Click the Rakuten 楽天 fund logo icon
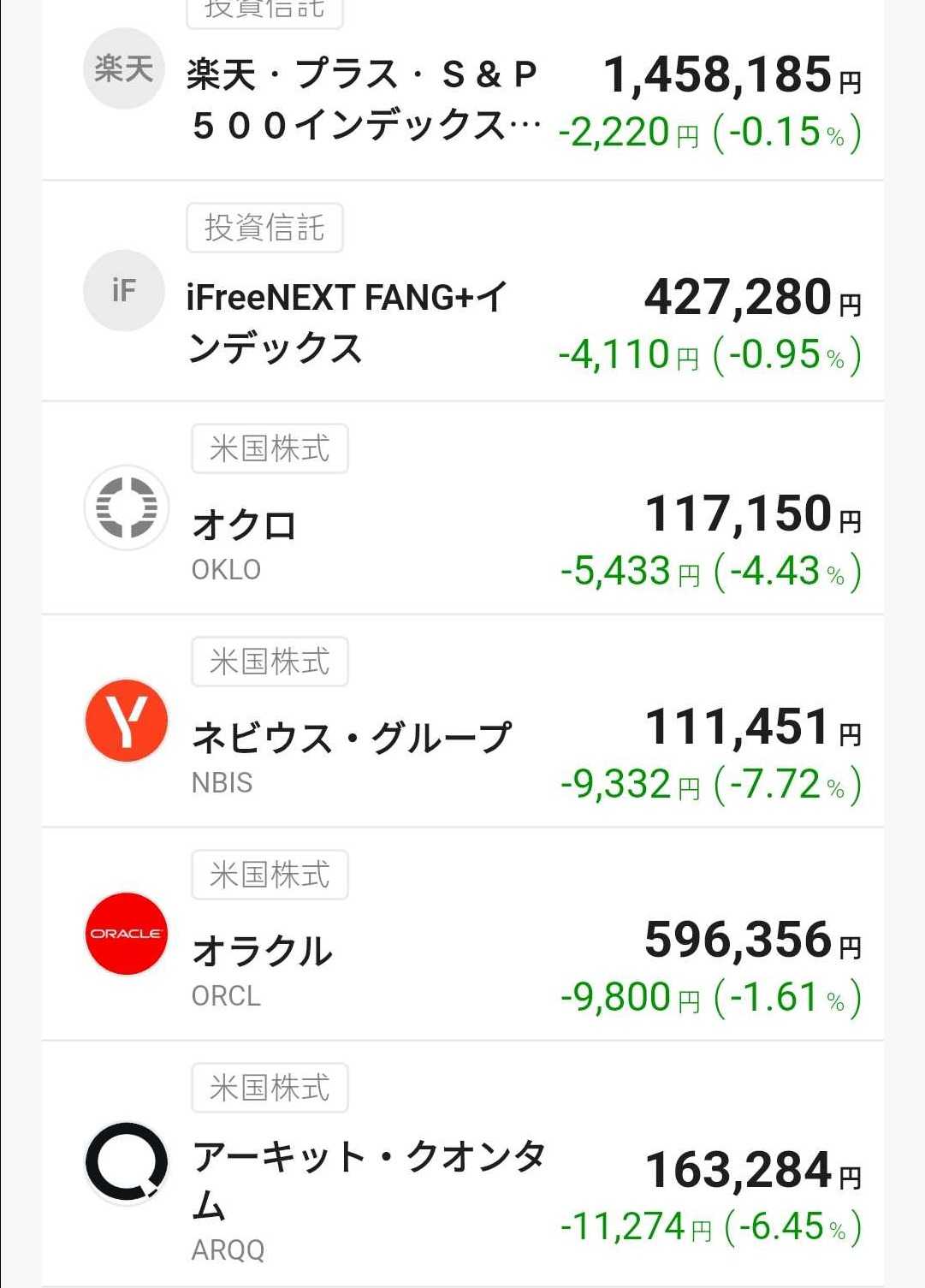Screen dimensions: 925x1288 click(123, 68)
